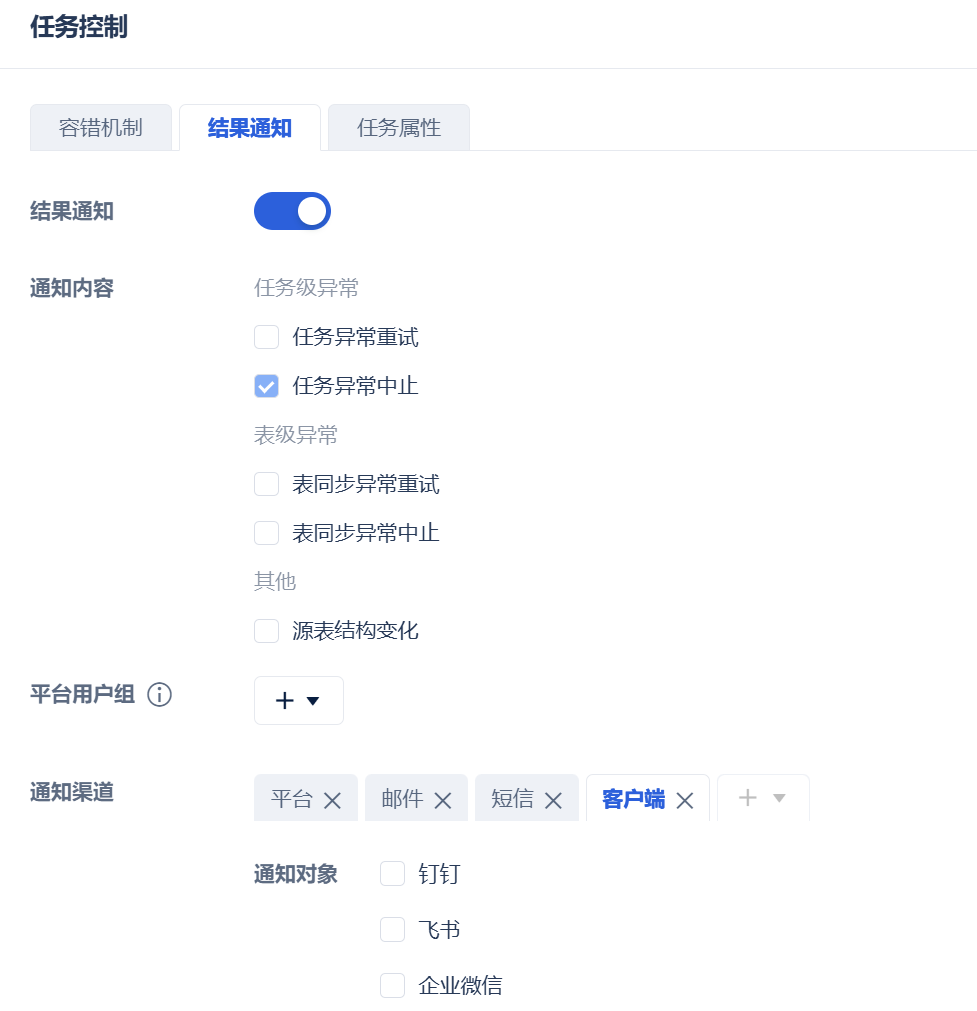Remove the 邮件 channel with its X icon
The image size is (977, 1011).
(443, 800)
